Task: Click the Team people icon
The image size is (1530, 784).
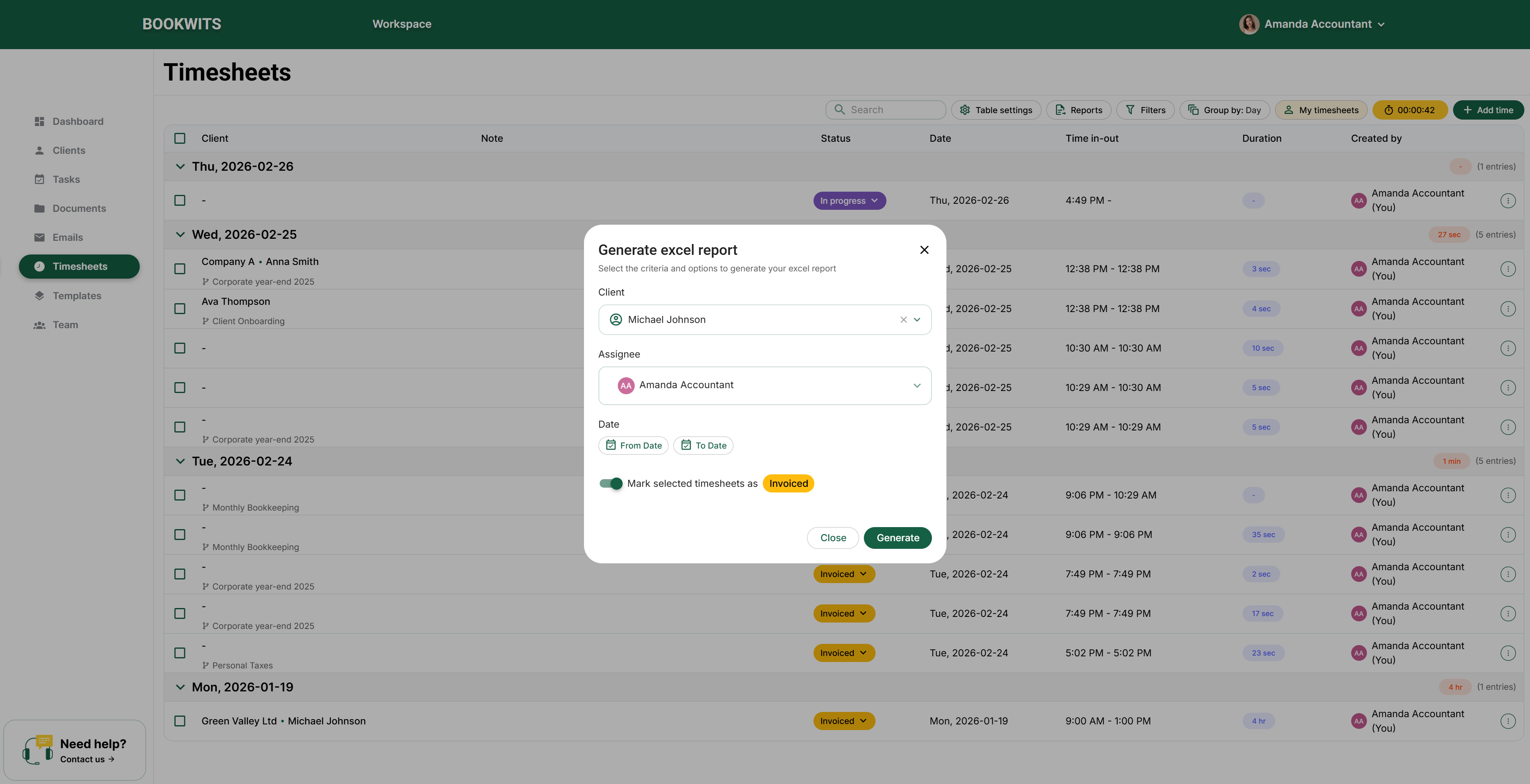Action: tap(39, 325)
